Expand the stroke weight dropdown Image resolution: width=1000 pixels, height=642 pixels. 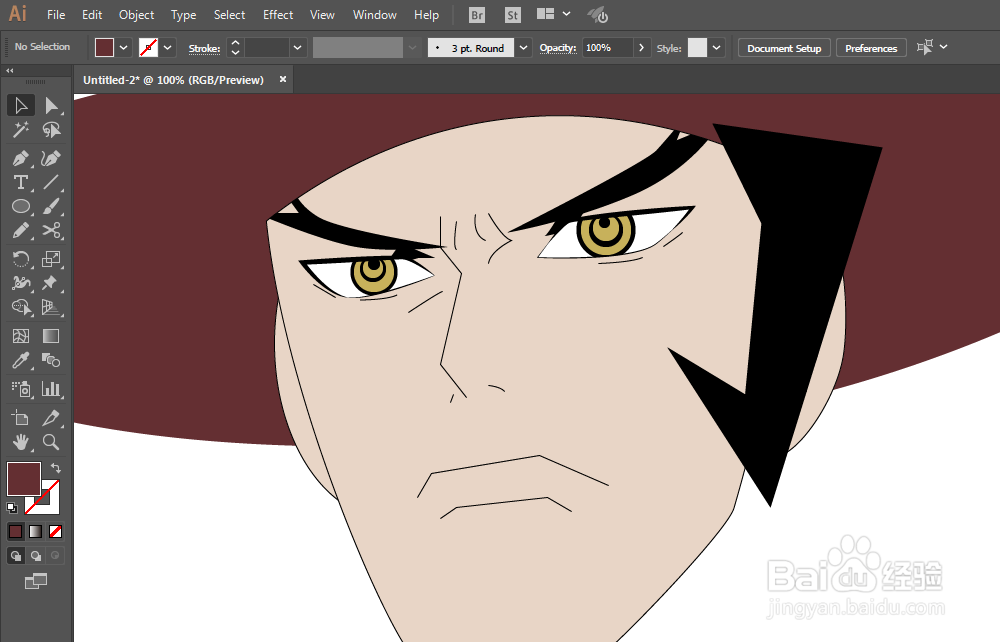(297, 48)
